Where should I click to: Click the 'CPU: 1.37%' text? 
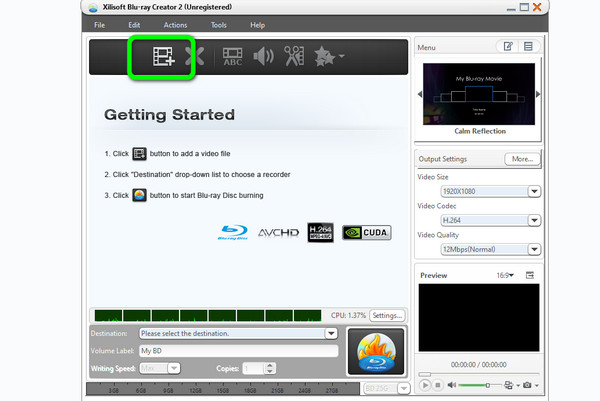(348, 316)
